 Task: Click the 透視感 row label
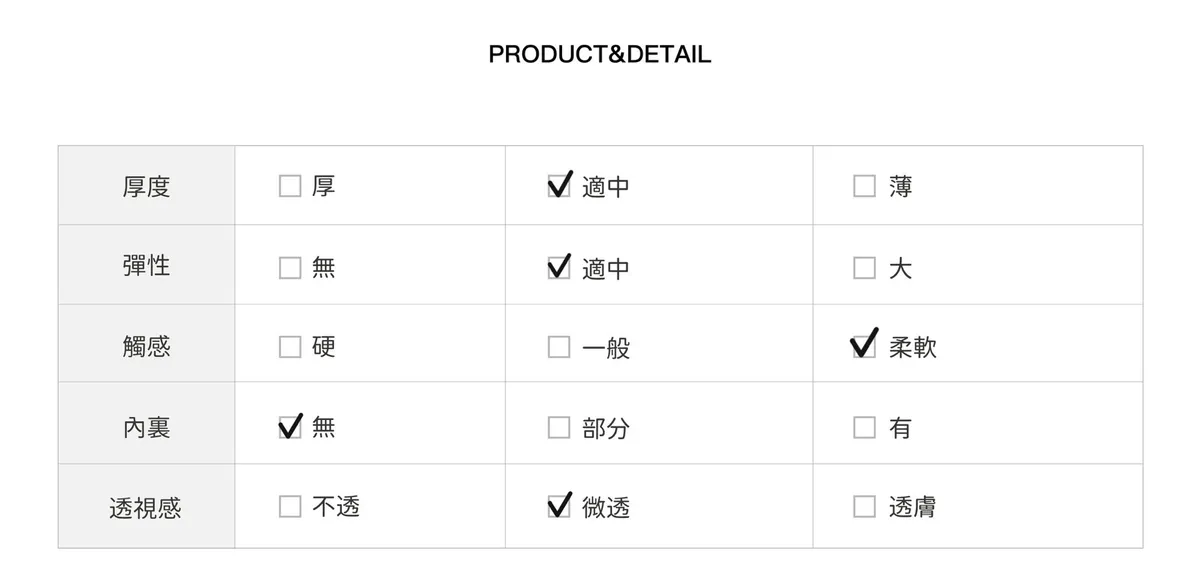(x=146, y=507)
